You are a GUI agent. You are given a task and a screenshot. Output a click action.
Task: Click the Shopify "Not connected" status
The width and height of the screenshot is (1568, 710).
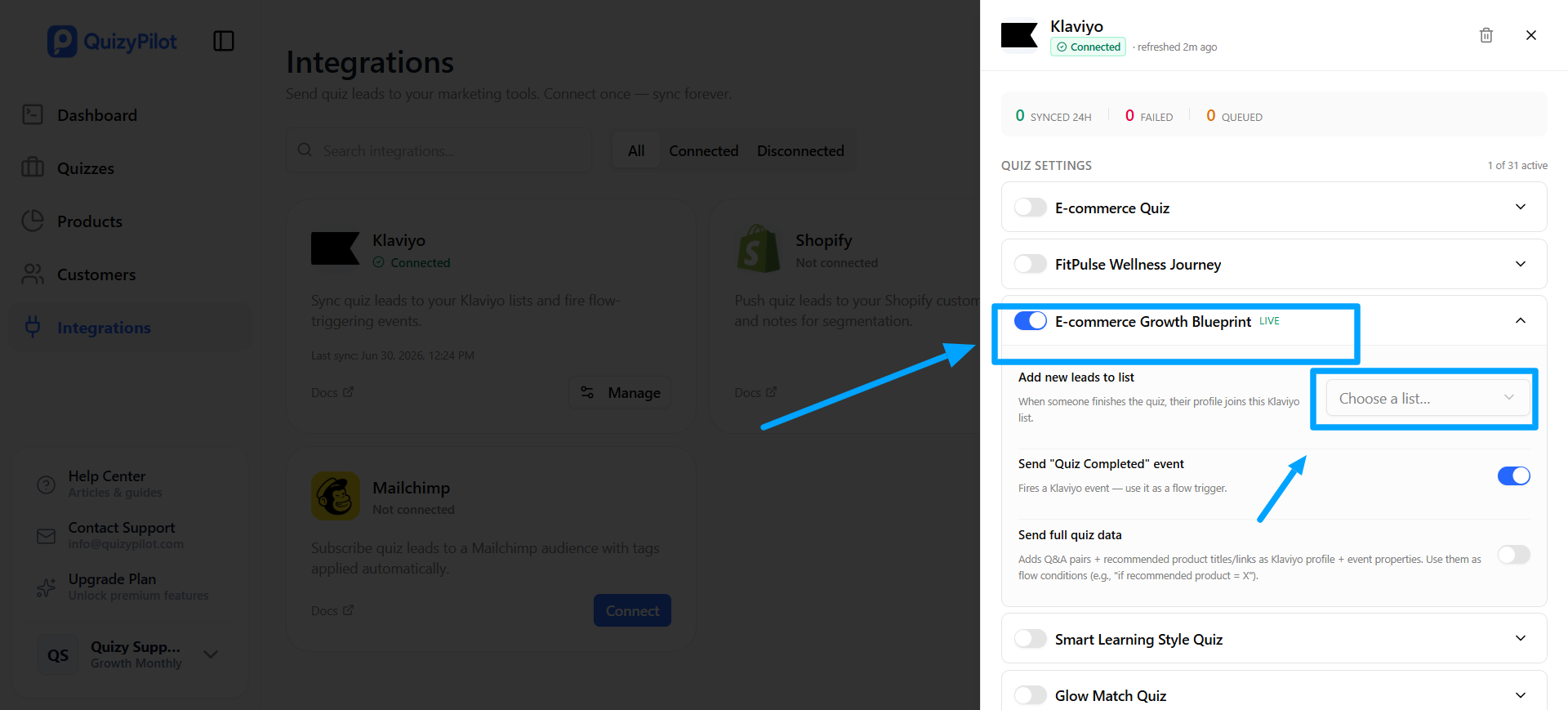click(x=837, y=263)
